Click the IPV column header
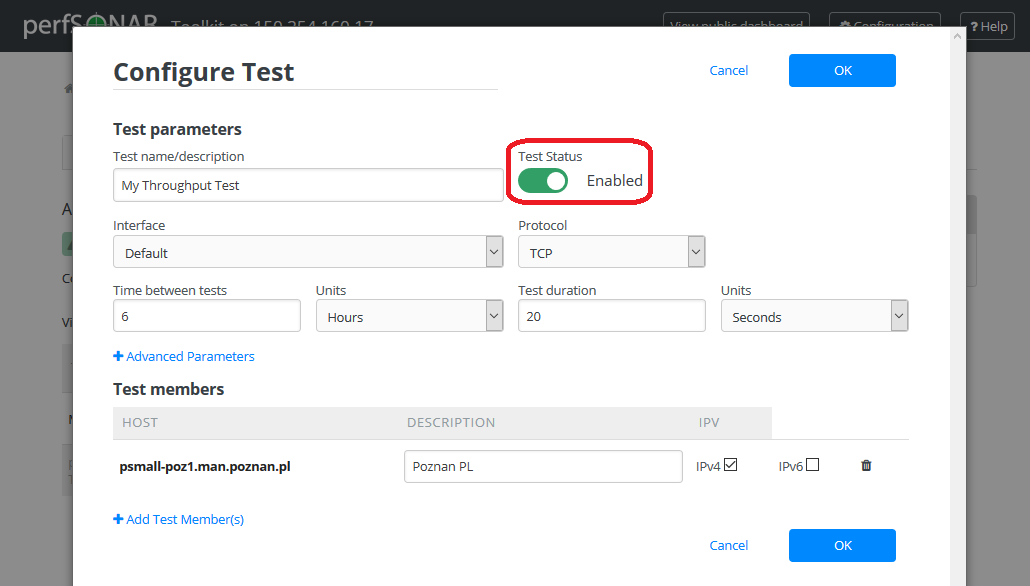The image size is (1030, 586). pos(709,422)
